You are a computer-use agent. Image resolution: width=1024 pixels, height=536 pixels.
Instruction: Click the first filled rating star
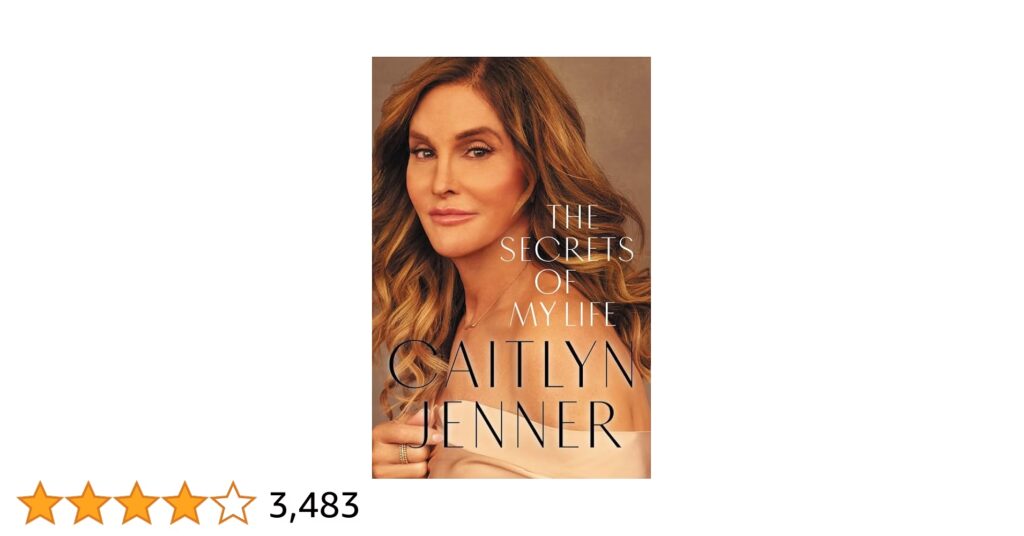(40, 503)
